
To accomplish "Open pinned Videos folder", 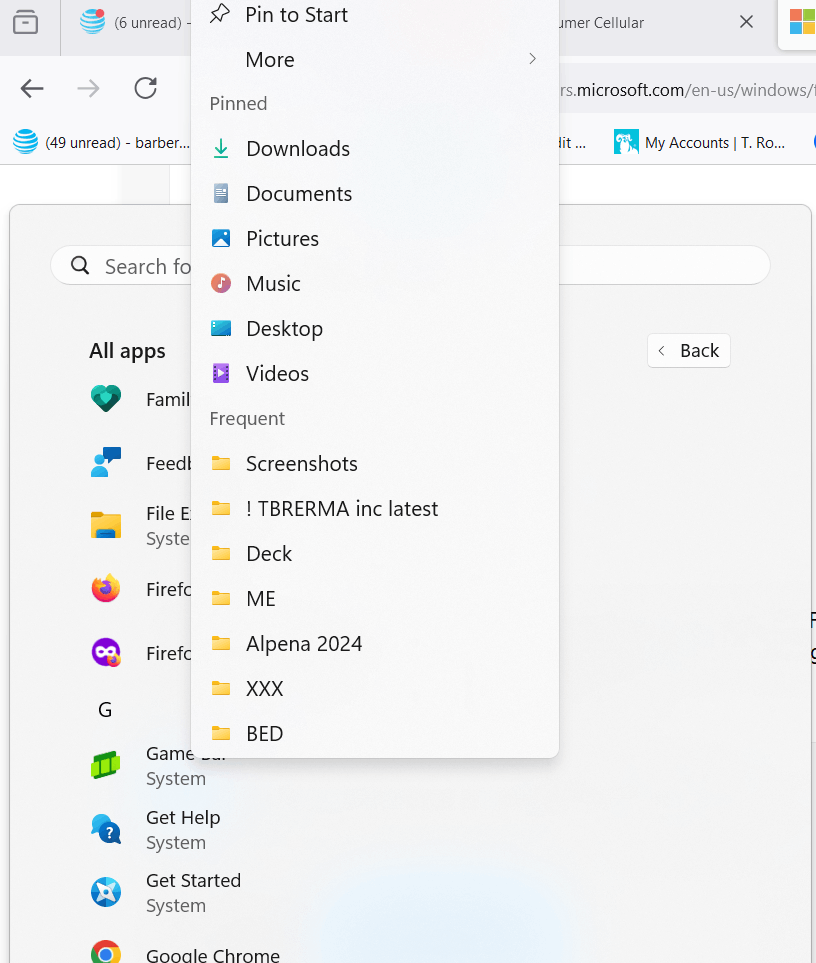I will tap(375, 373).
